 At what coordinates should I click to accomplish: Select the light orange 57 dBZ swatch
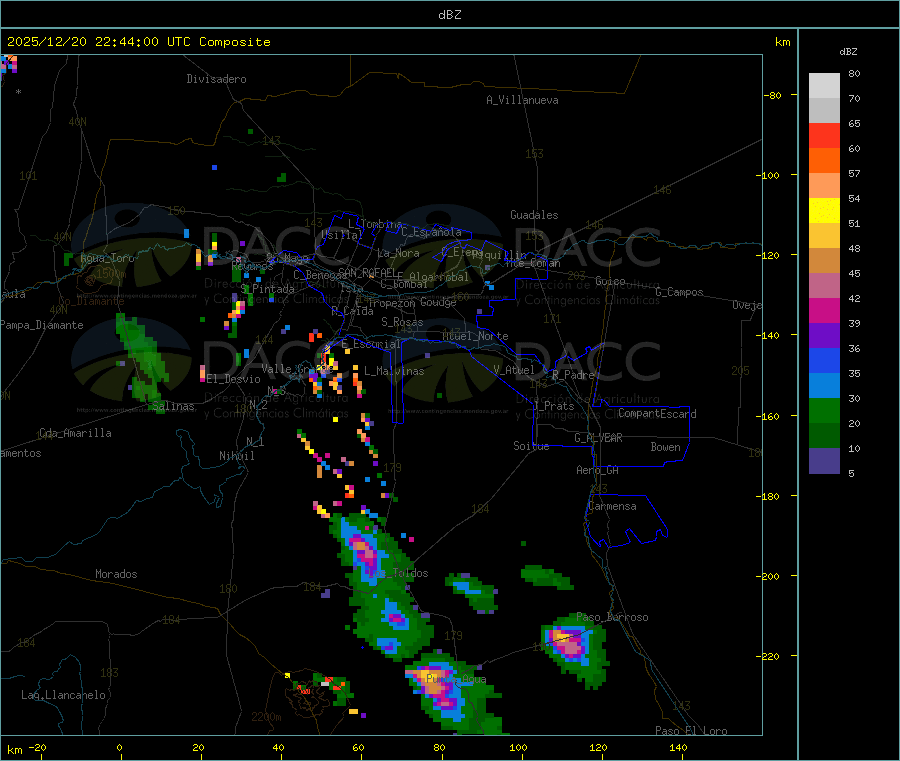tap(824, 185)
